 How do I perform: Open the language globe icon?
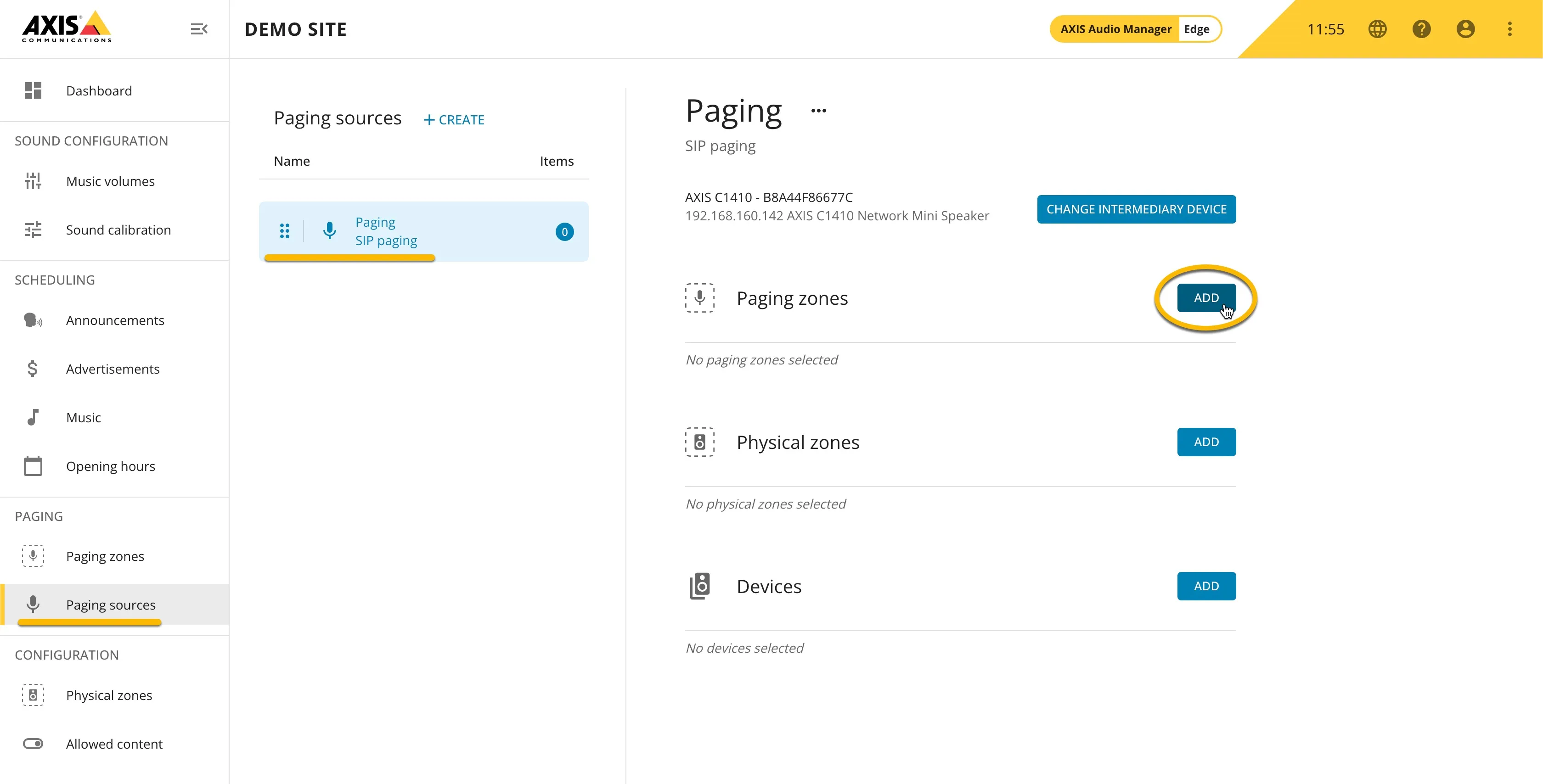click(x=1377, y=29)
